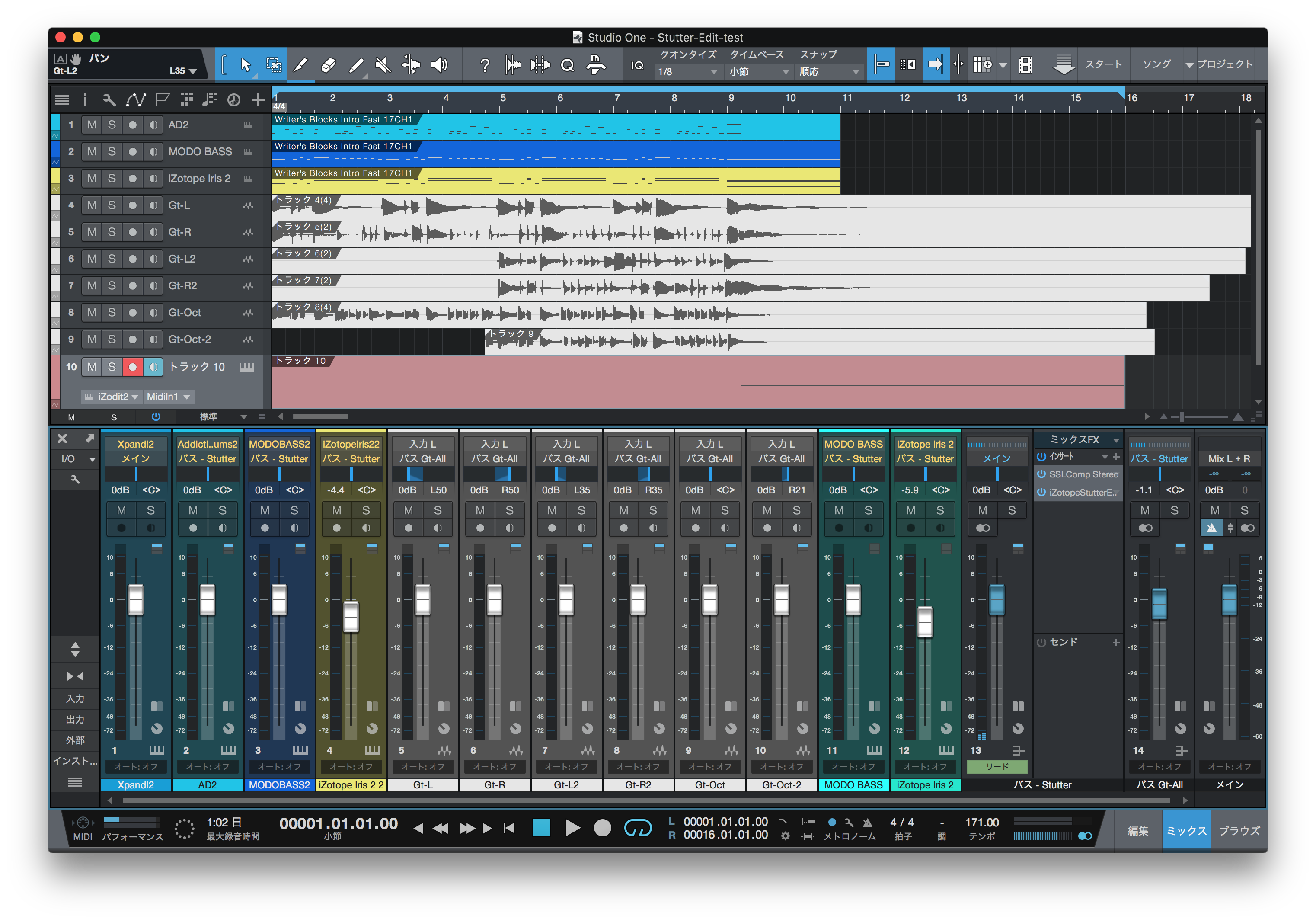The width and height of the screenshot is (1316, 922).
Task: Select the Arrow tool
Action: (x=245, y=65)
